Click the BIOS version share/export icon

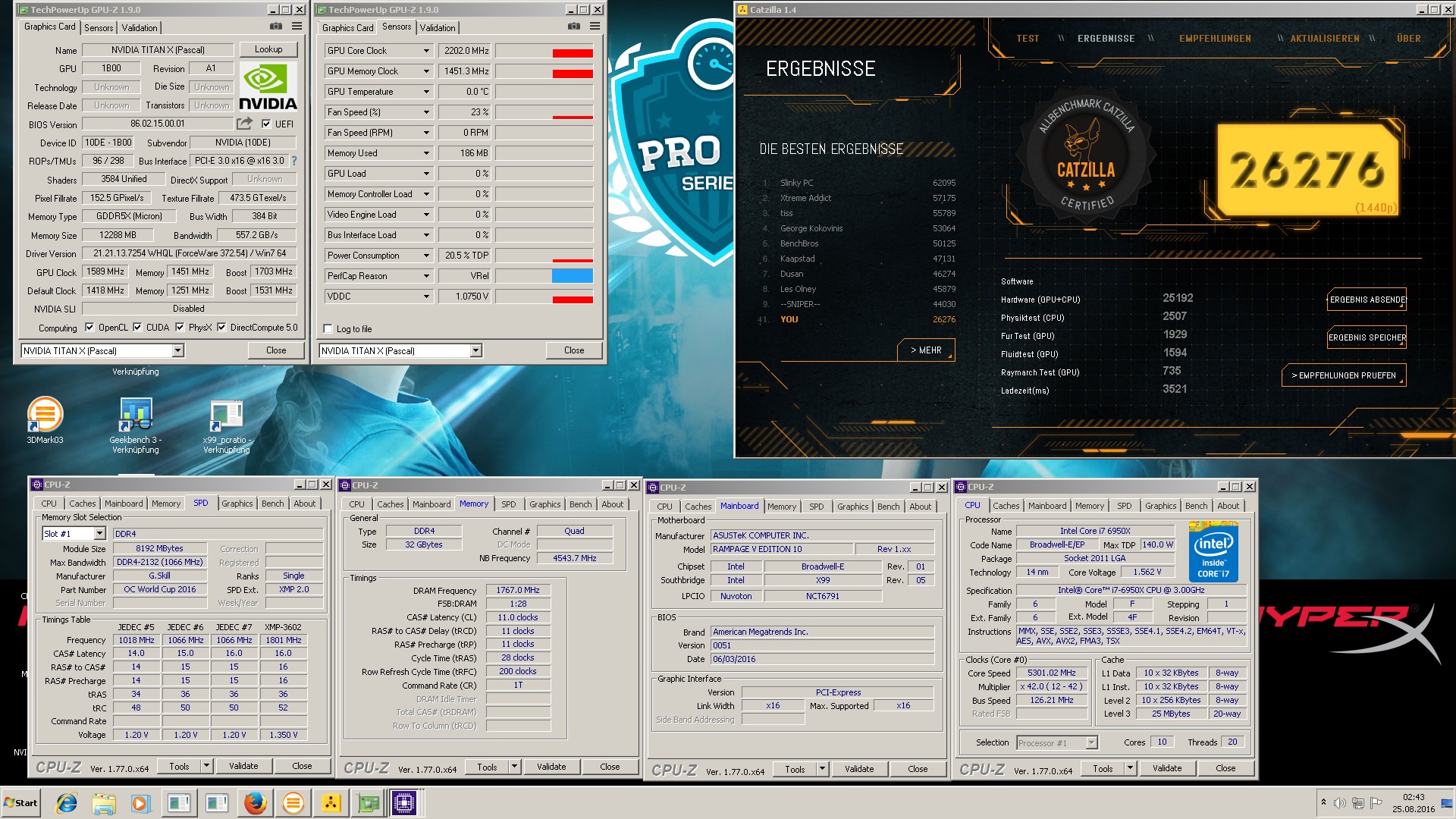pos(244,124)
